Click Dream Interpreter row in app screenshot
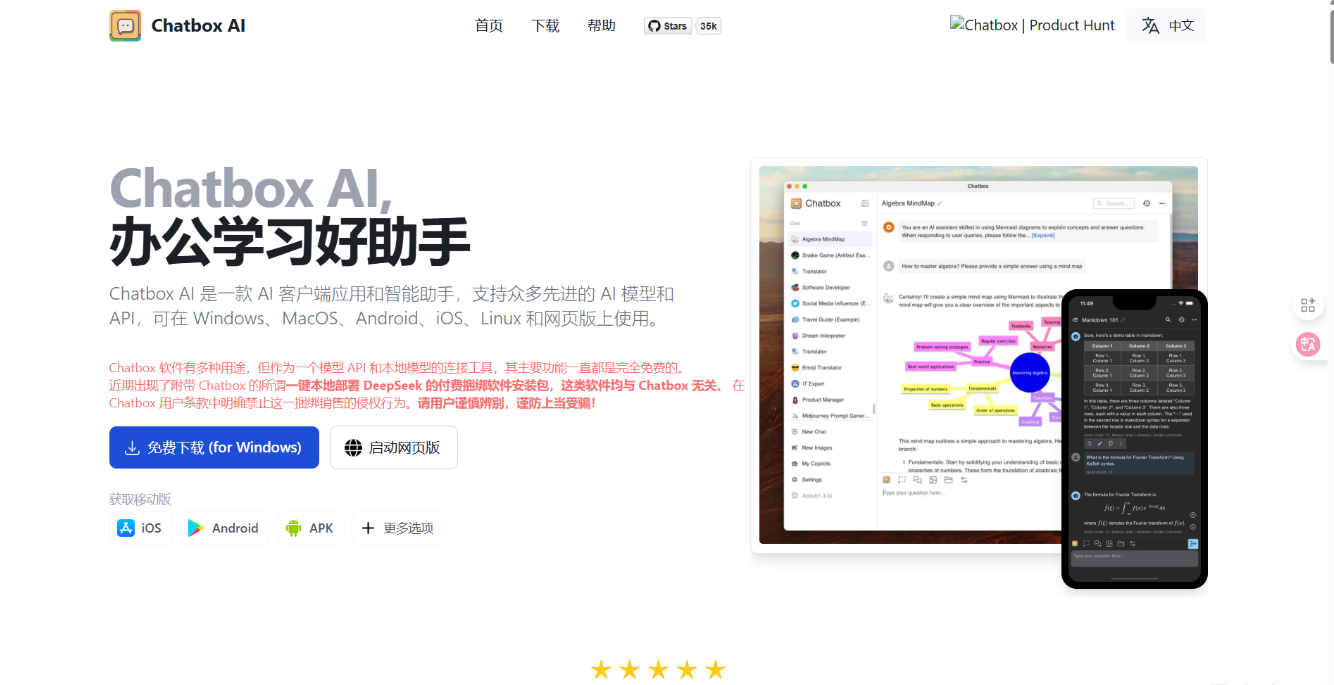 [x=829, y=336]
